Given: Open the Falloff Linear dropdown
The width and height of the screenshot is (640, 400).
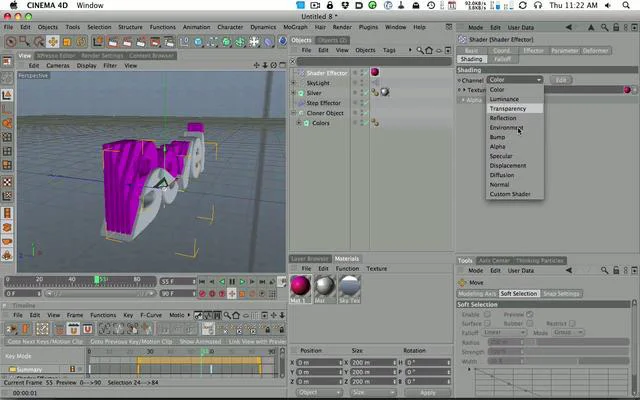Looking at the screenshot, I should coord(504,333).
